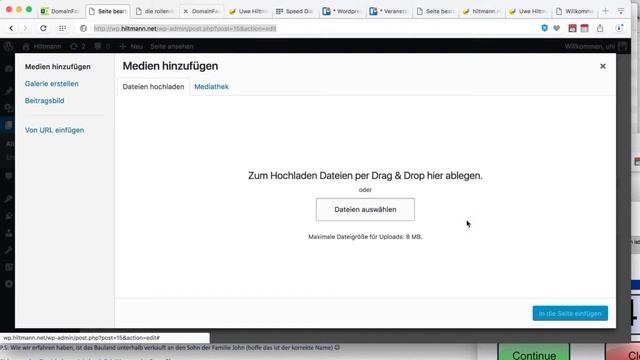Click Von URL einfügen link
640x360 pixels.
(54, 130)
